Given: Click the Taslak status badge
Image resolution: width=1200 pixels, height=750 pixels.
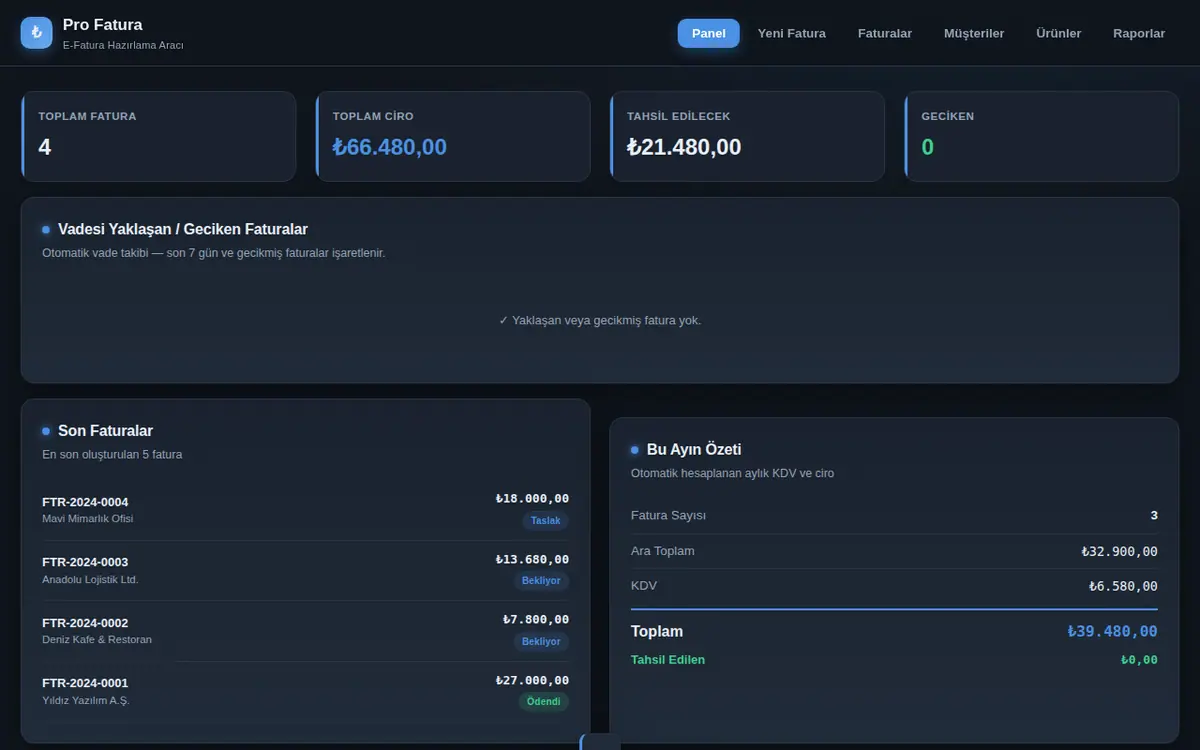Looking at the screenshot, I should point(545,521).
